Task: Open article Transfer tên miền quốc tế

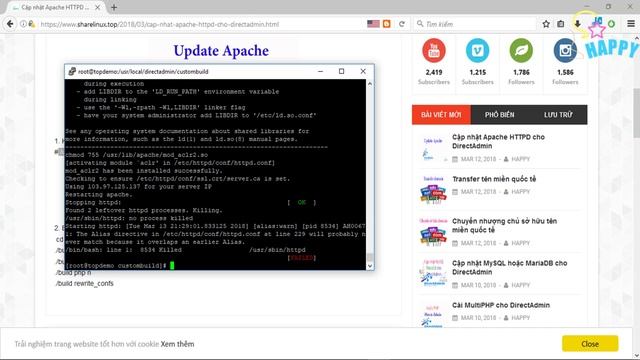Action: coord(494,179)
